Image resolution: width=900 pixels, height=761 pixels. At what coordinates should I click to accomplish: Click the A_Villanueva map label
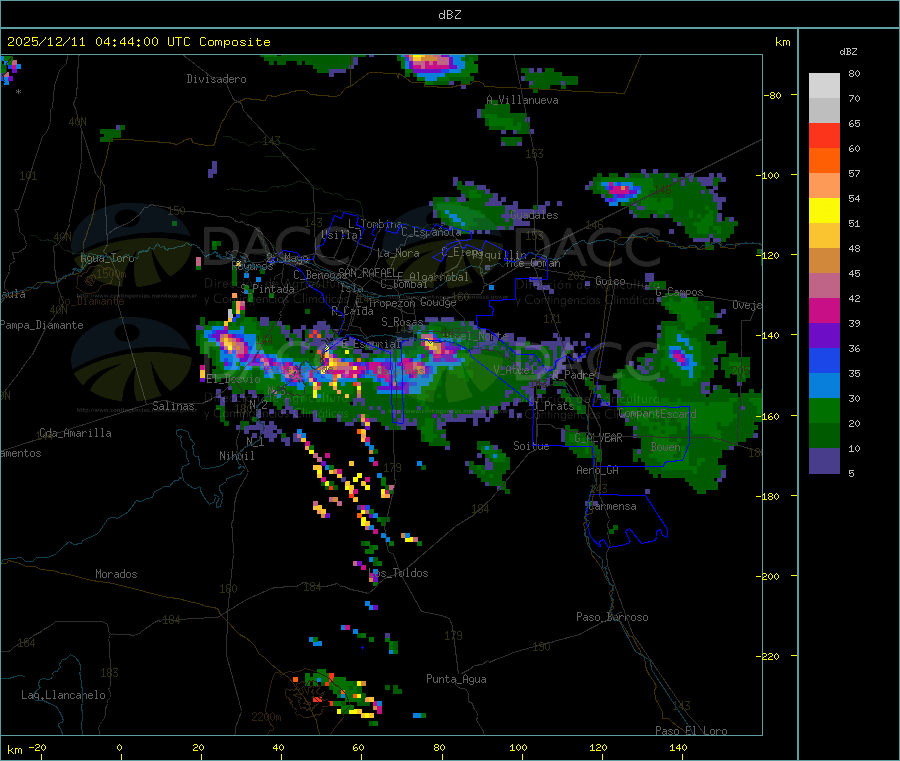pyautogui.click(x=522, y=100)
